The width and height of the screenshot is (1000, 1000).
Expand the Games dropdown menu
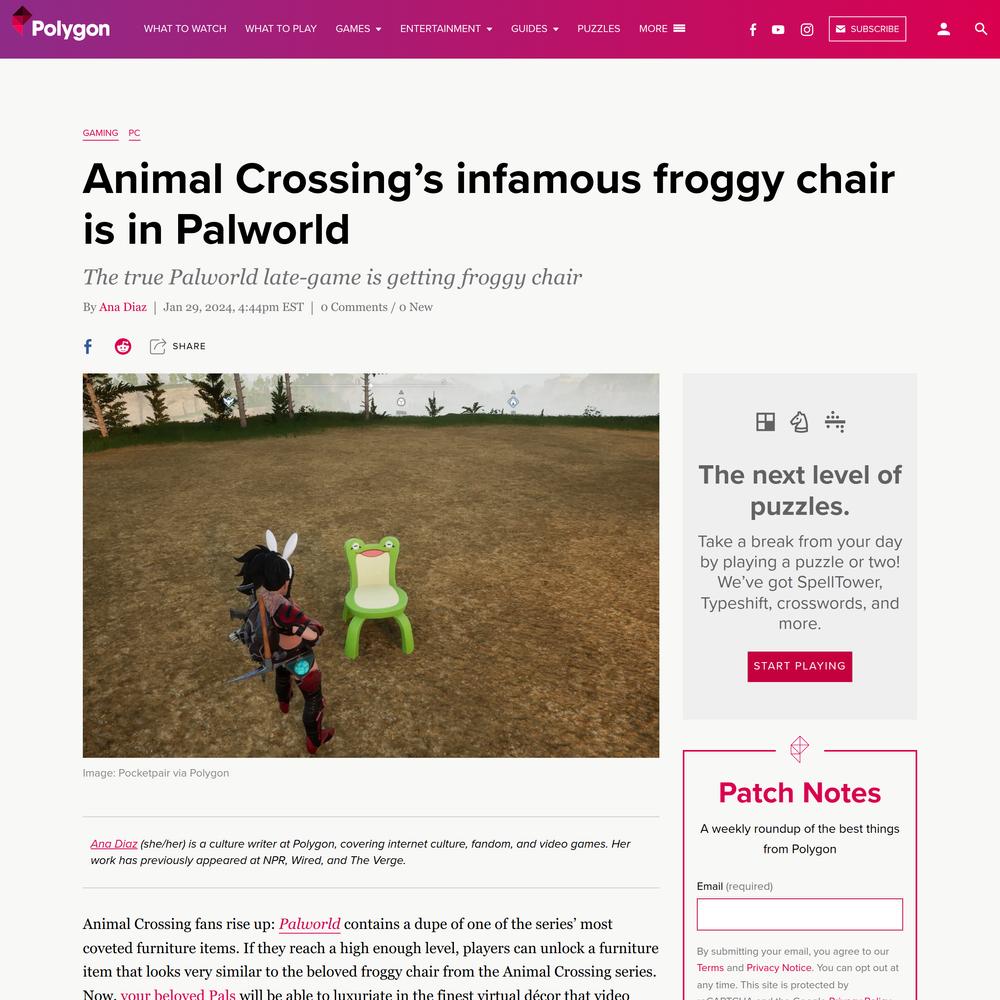[x=358, y=29]
